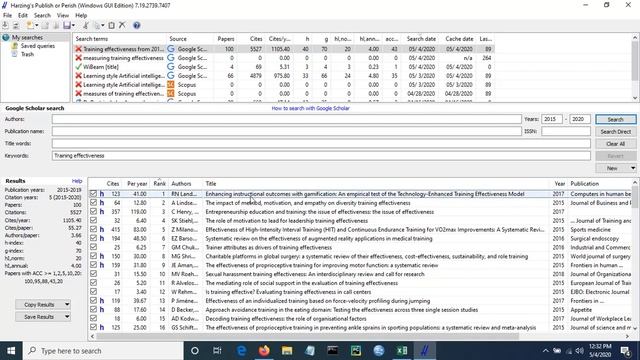Uncheck the SK Stiehl paper checkbox
Screen dimensions: 640x360
93,220
